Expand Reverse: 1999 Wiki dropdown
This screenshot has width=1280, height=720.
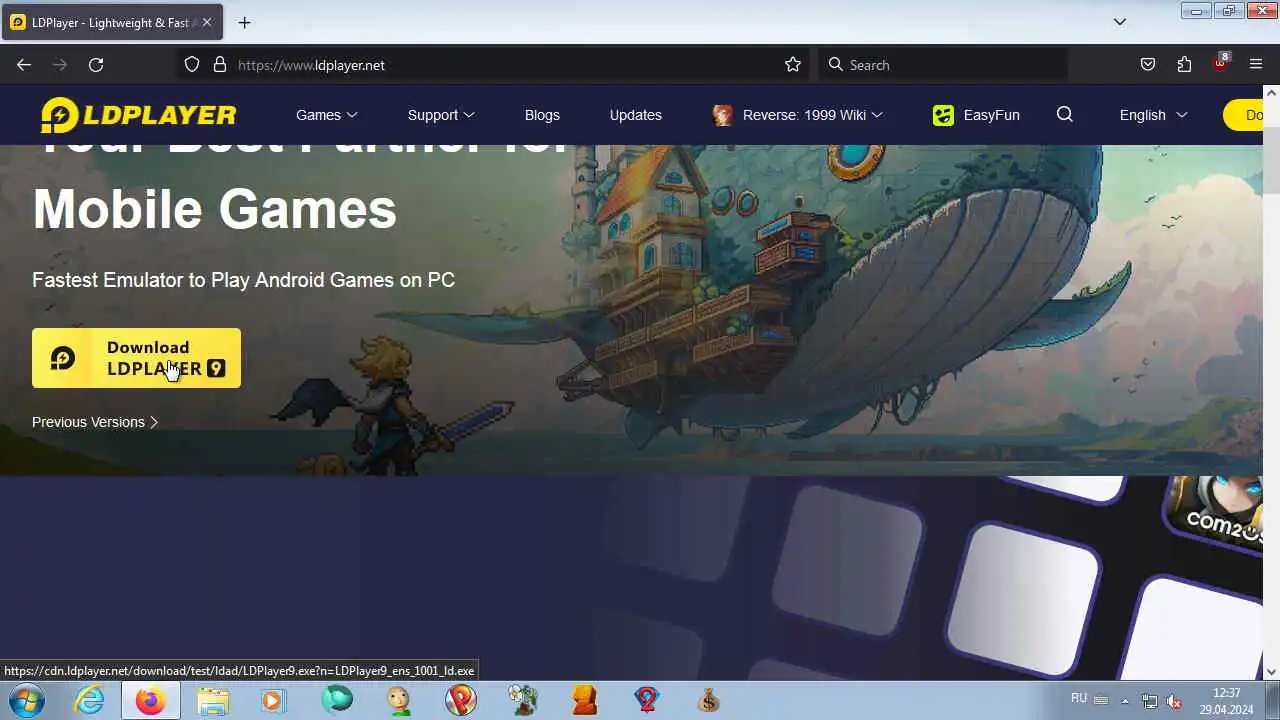point(877,115)
